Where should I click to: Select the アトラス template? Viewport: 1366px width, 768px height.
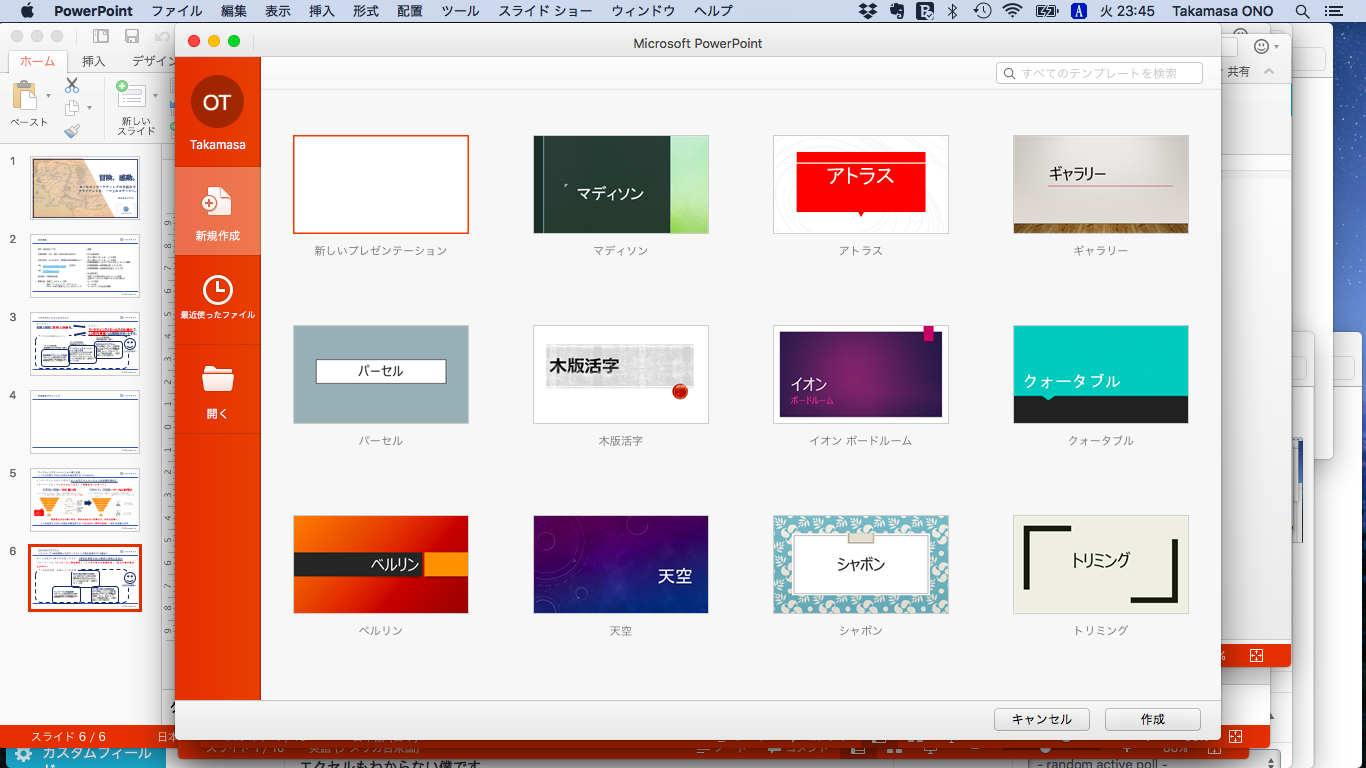pos(861,184)
